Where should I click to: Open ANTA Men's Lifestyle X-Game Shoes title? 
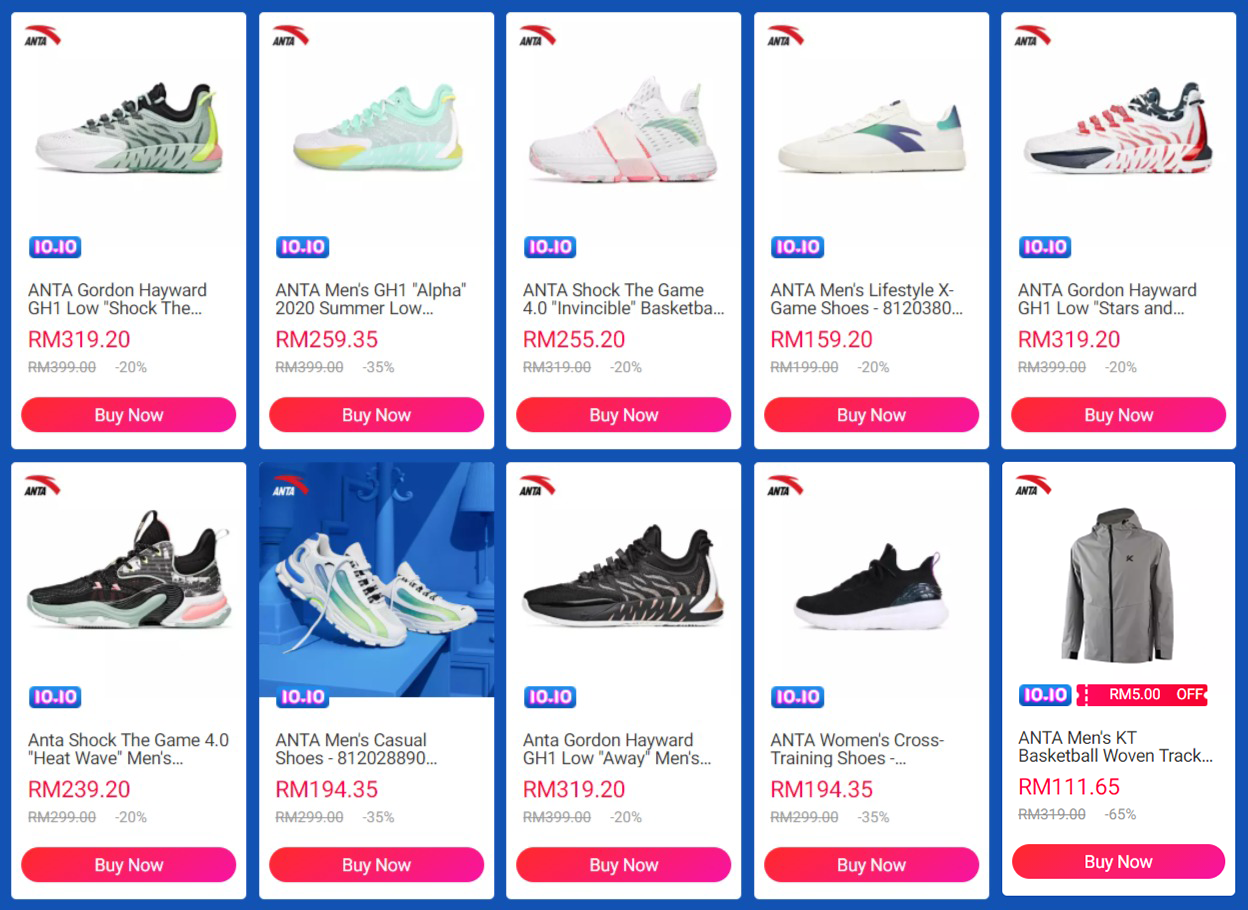[866, 299]
